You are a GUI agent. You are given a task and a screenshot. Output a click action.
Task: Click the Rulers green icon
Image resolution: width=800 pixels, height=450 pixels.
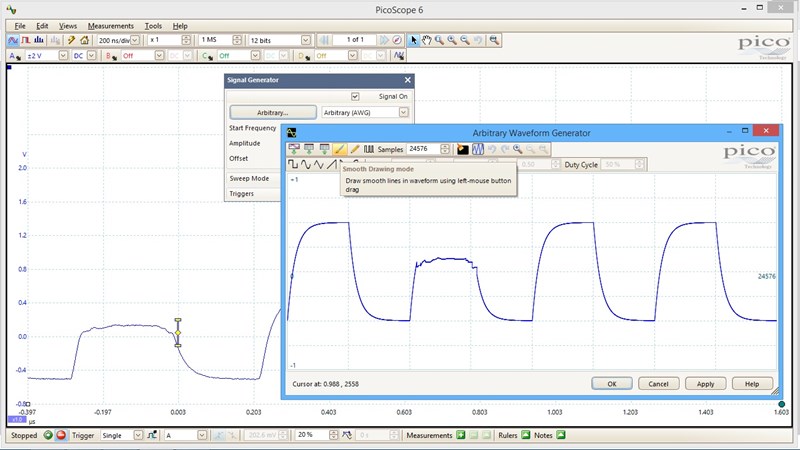[x=526, y=435]
